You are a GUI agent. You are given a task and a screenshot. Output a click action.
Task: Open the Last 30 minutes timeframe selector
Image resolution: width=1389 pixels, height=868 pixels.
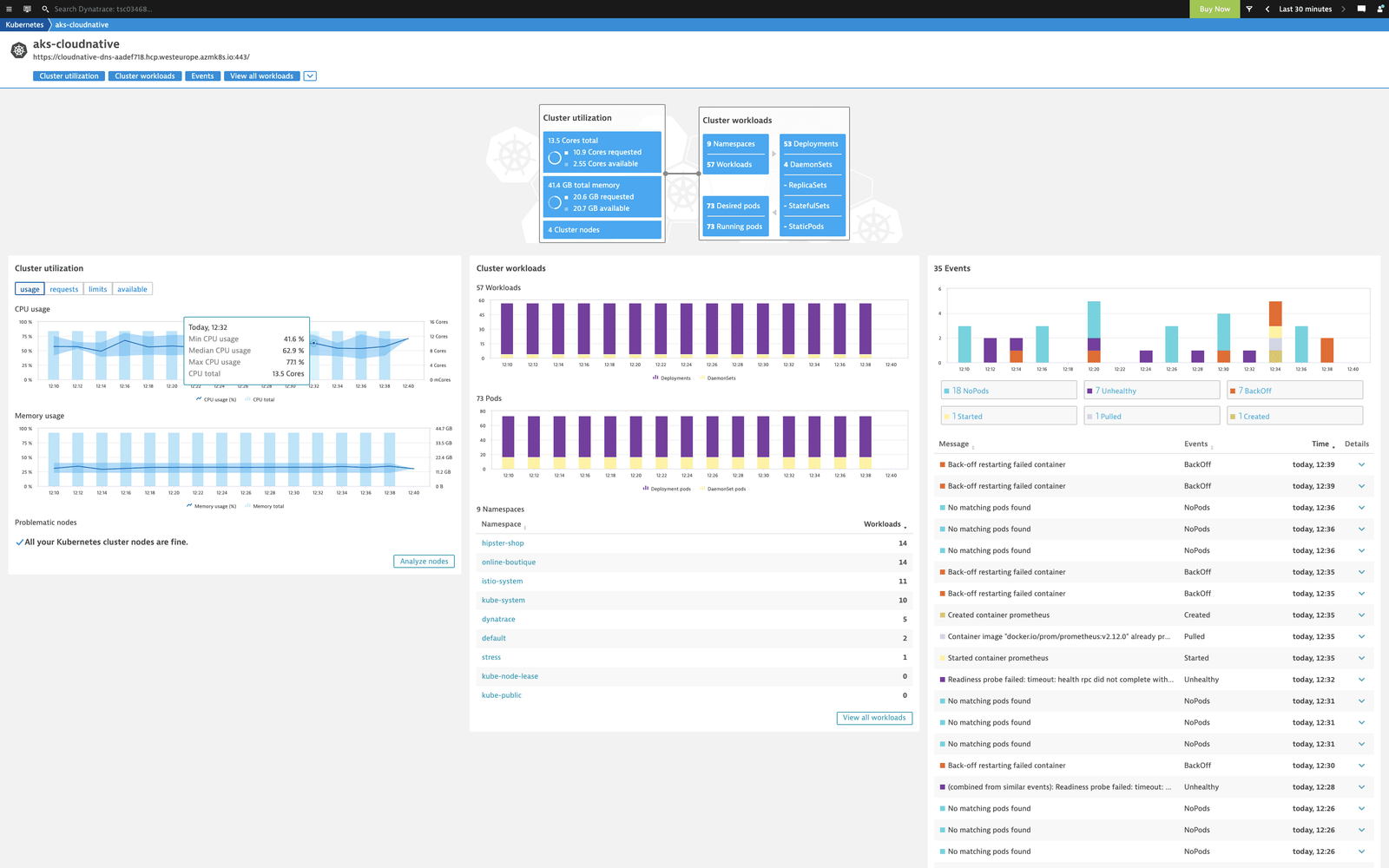1305,9
